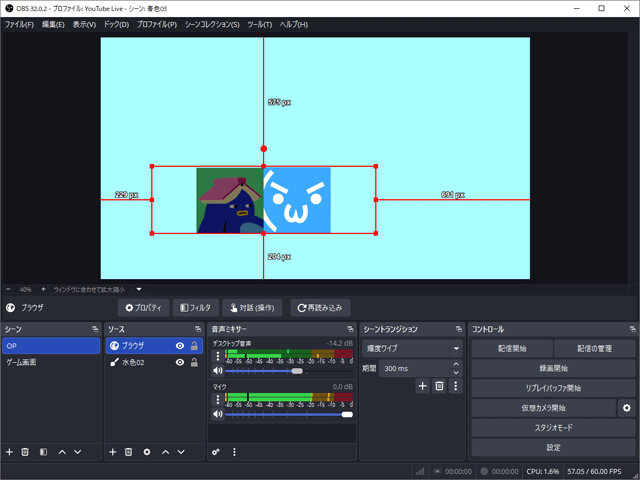
Task: Mute the デスクトップ音声 speaker icon
Action: point(217,370)
